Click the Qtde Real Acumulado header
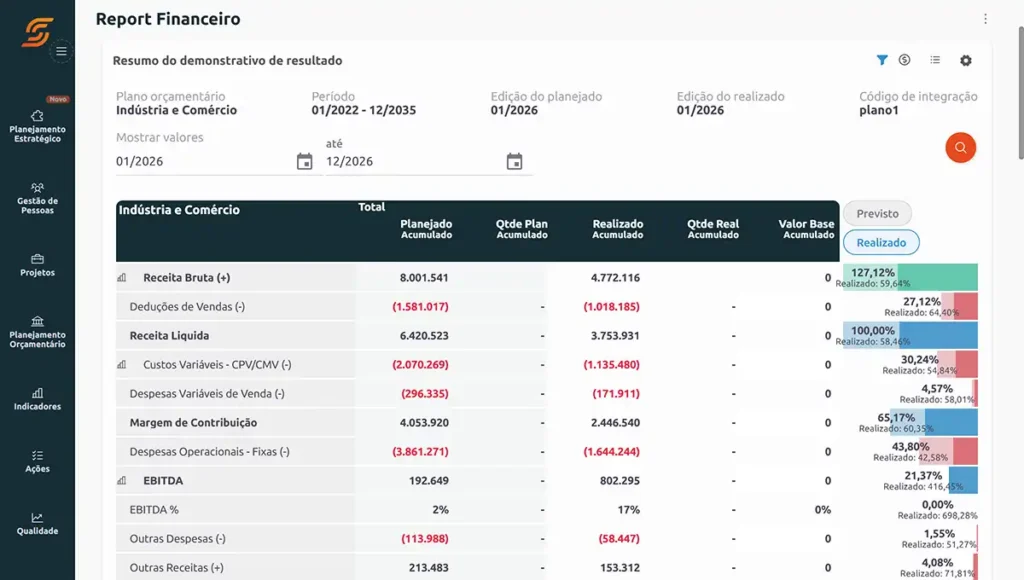 click(713, 229)
